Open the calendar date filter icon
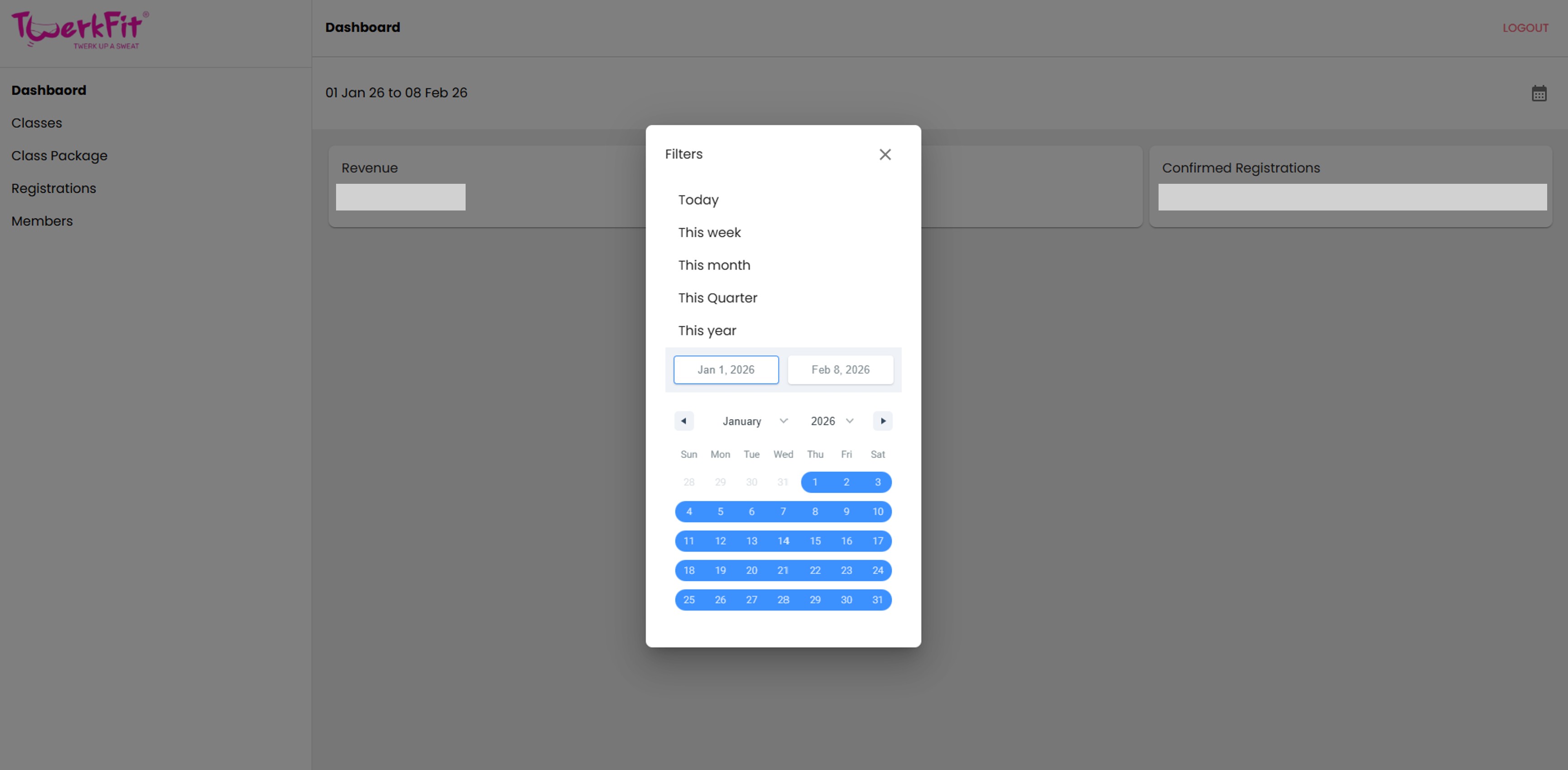 coord(1539,94)
